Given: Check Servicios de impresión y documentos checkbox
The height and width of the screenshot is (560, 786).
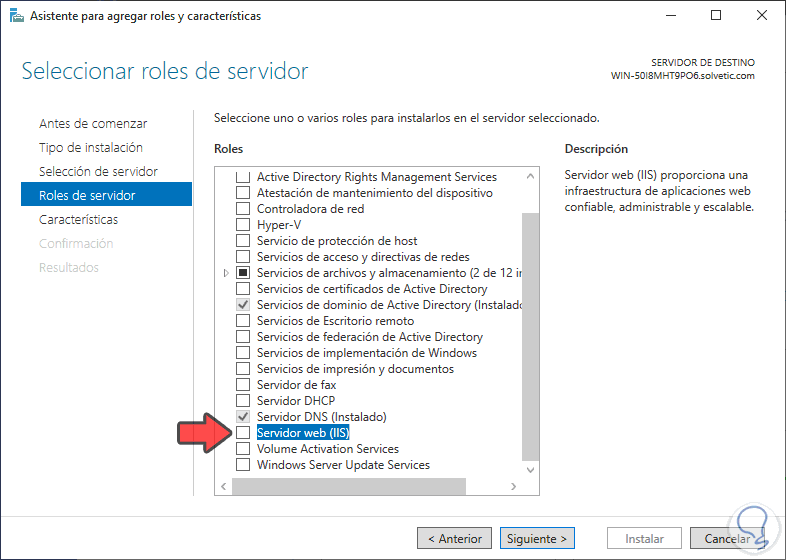Looking at the screenshot, I should 243,369.
